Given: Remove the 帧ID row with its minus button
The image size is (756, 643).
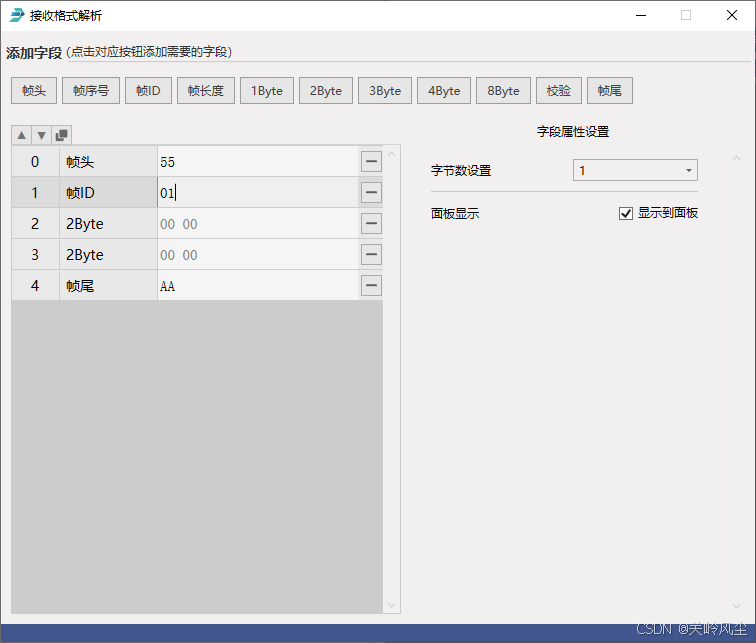Looking at the screenshot, I should [x=371, y=192].
